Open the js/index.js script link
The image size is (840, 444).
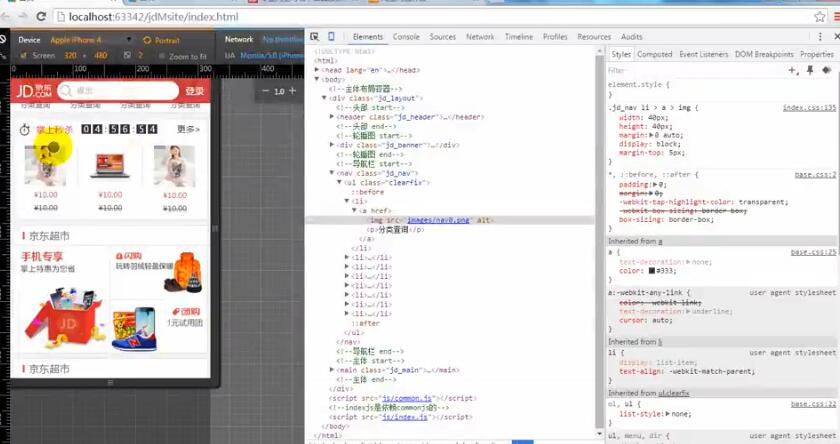click(405, 417)
